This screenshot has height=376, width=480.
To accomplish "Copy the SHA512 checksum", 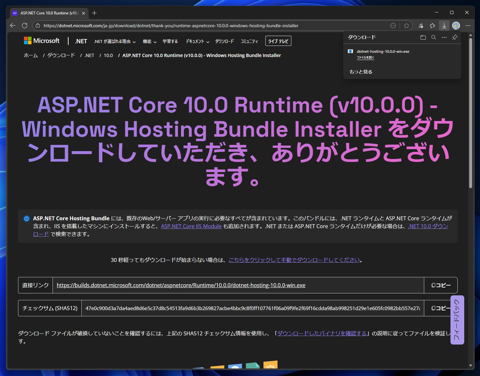I will click(441, 308).
